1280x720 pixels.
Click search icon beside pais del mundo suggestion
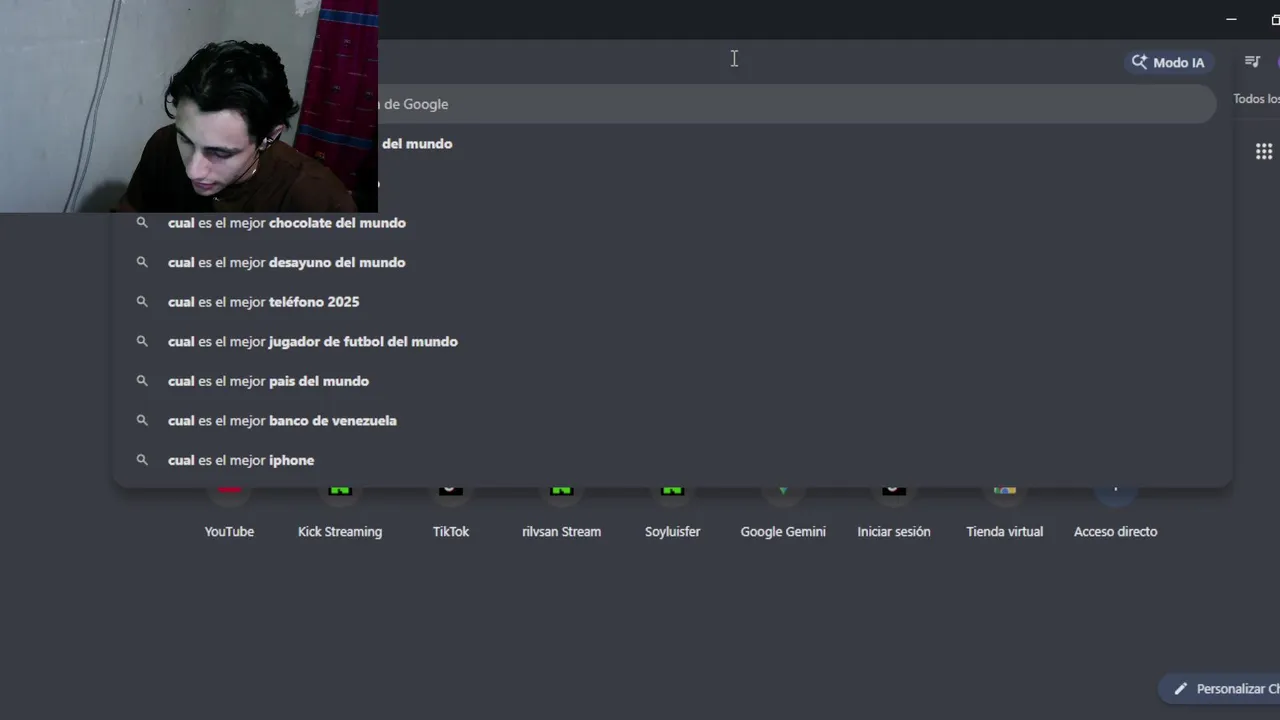(142, 381)
